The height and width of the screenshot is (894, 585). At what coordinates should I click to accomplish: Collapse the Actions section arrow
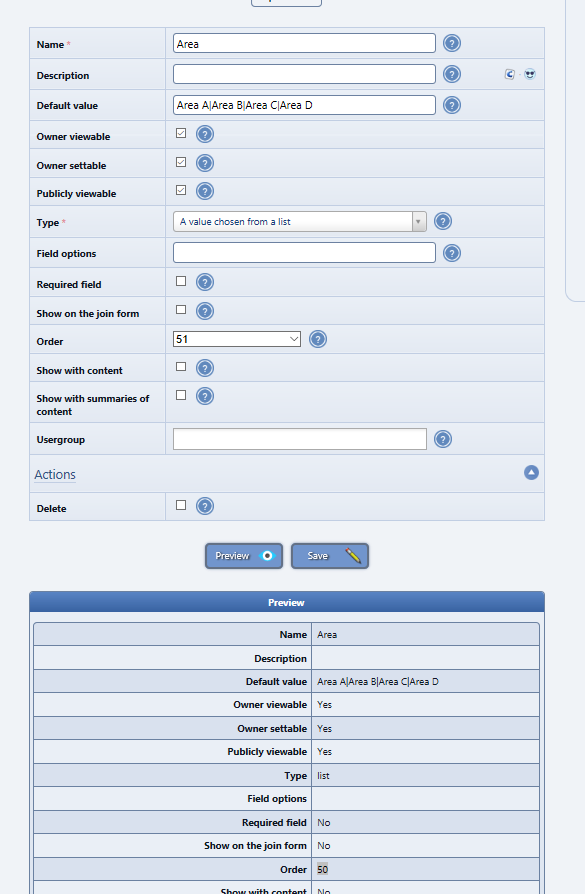[x=531, y=473]
